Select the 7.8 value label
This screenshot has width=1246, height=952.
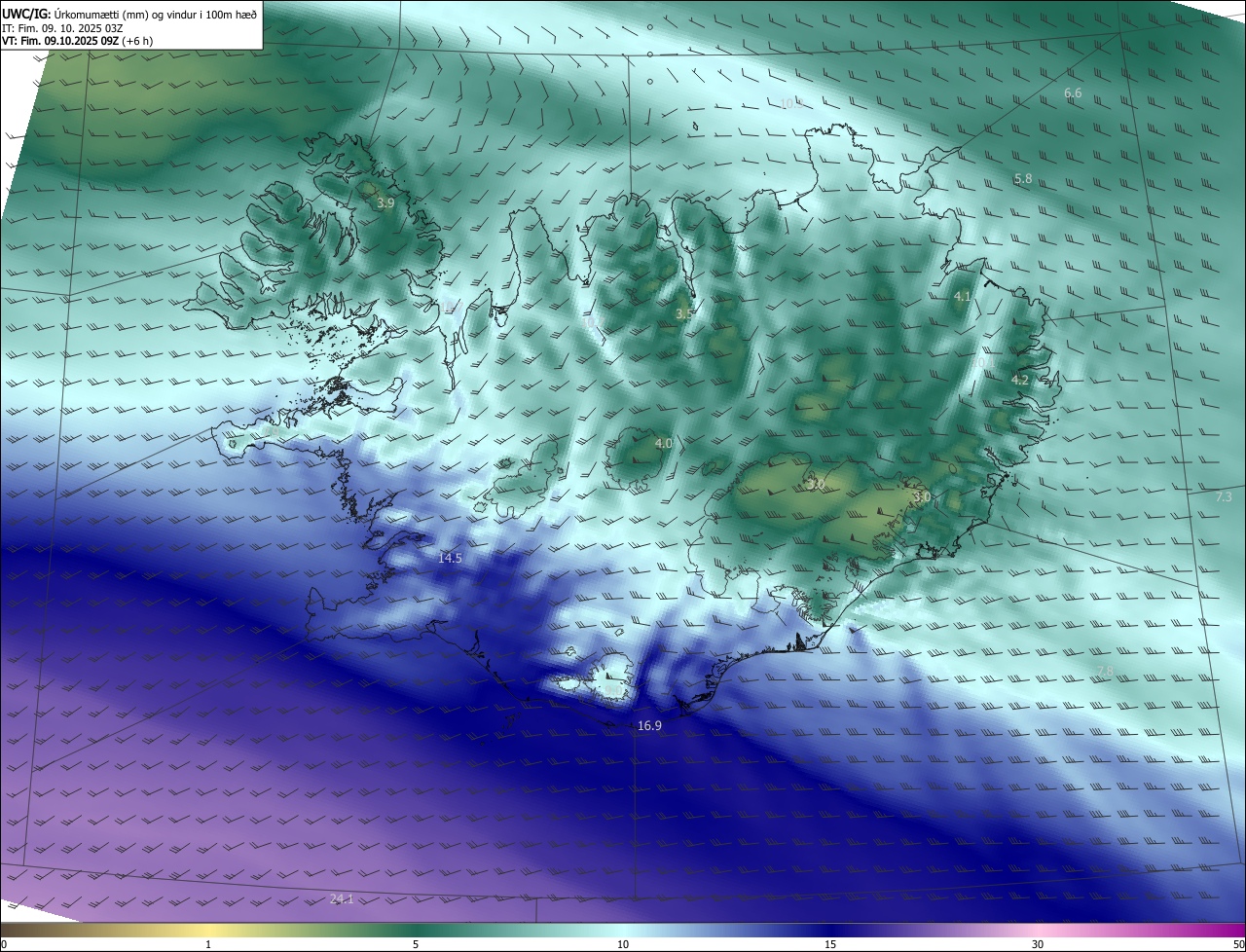click(1105, 672)
